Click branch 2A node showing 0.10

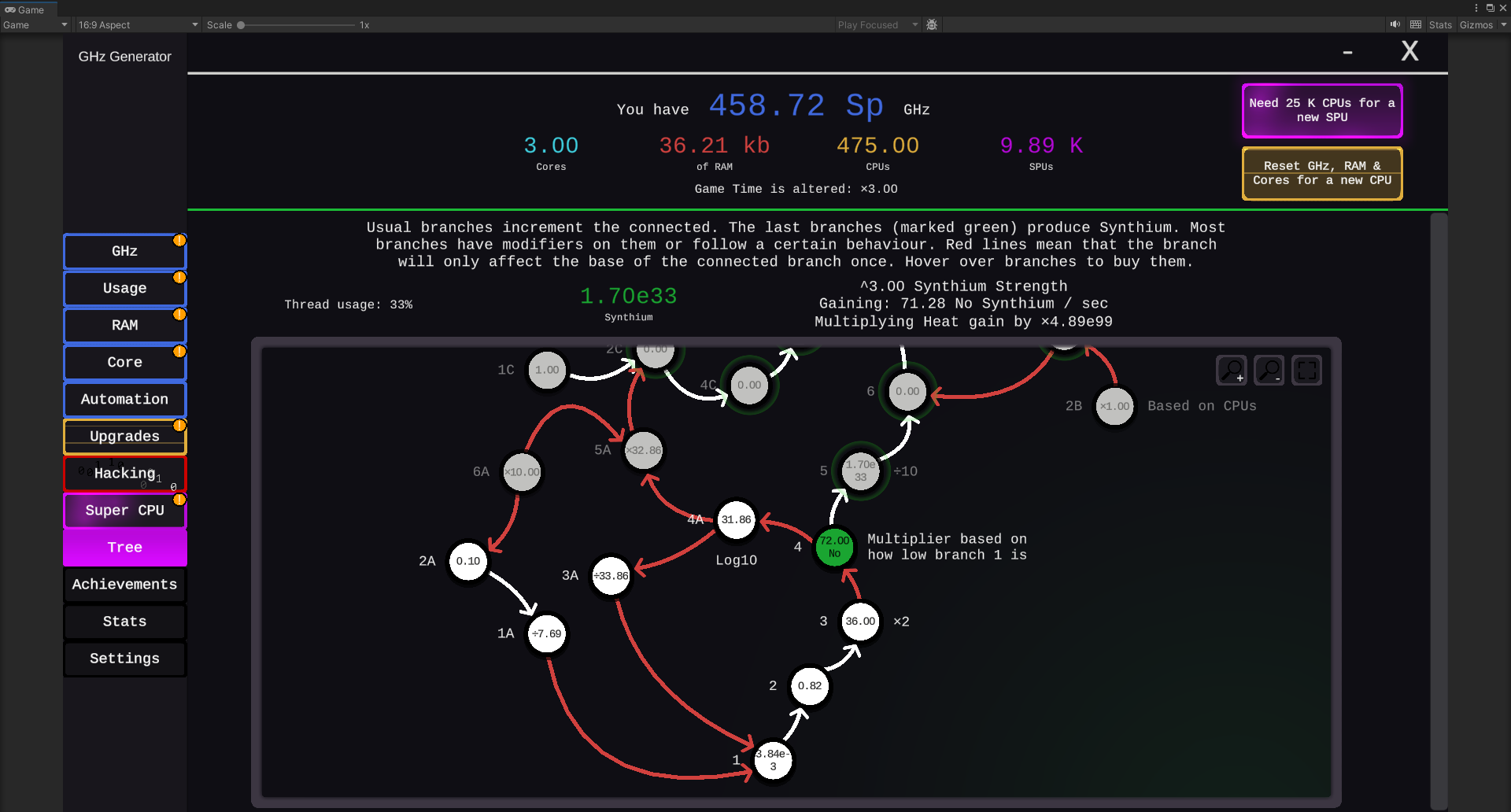tap(468, 561)
